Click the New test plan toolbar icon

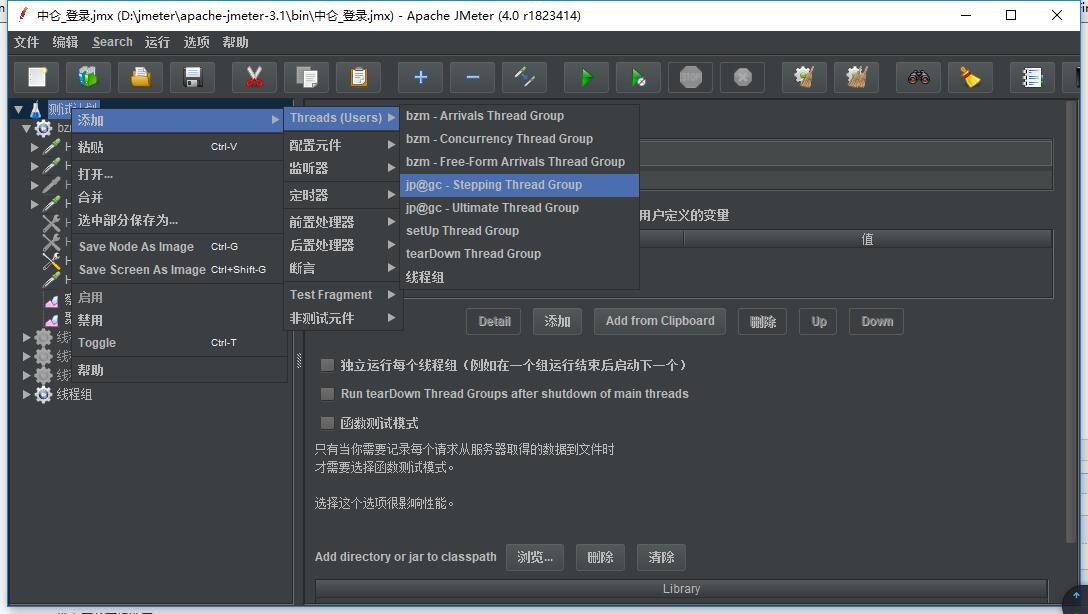[x=37, y=77]
